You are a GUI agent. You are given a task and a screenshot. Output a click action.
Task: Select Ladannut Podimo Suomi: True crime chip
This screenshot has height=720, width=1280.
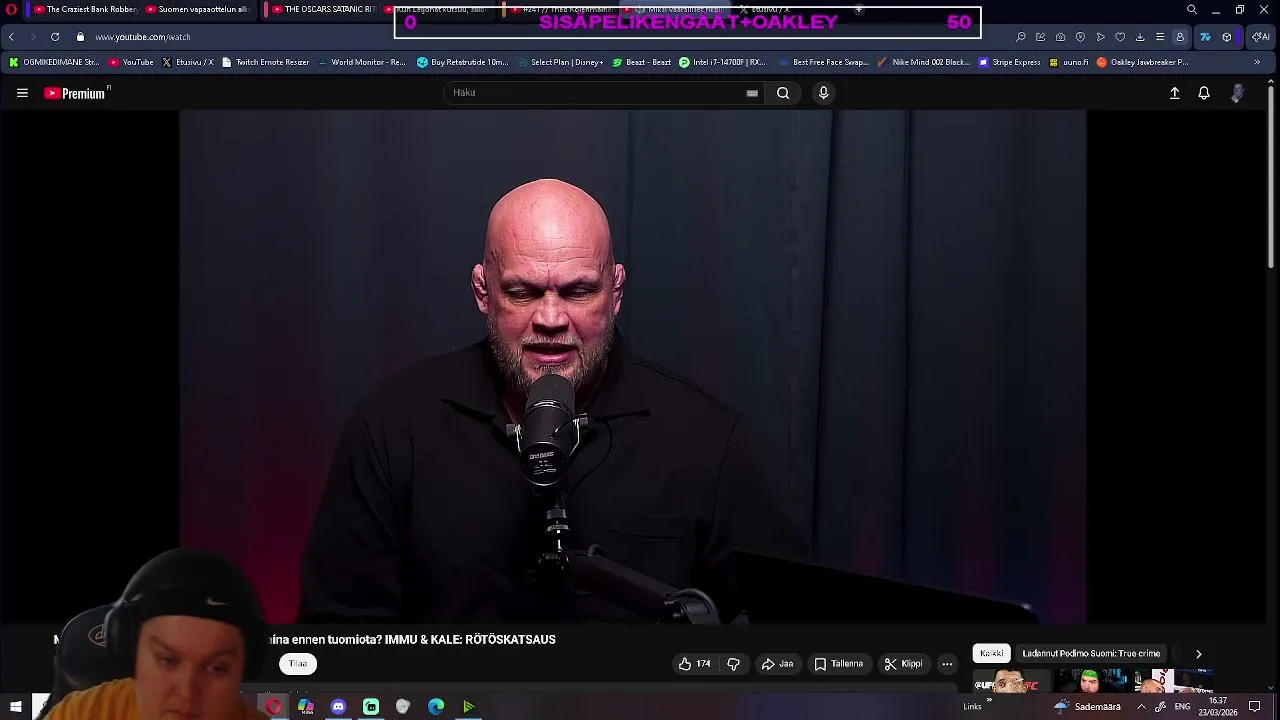tap(1091, 654)
